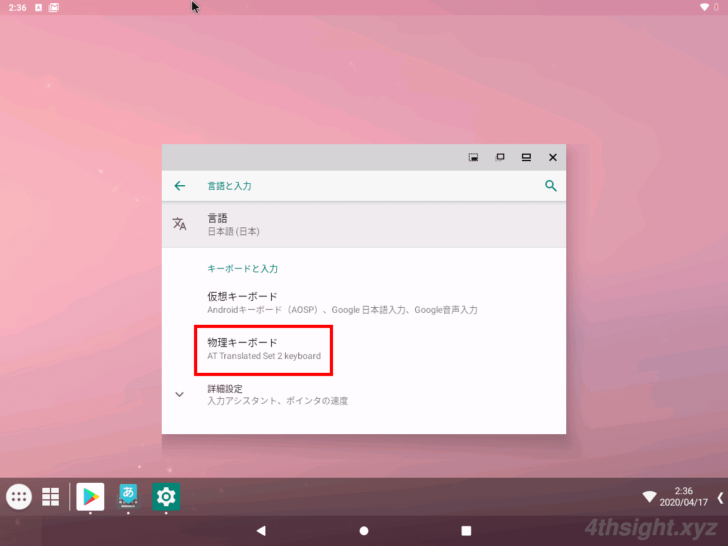The image size is (728, 546).
Task: Maximize the settings window
Action: point(526,157)
